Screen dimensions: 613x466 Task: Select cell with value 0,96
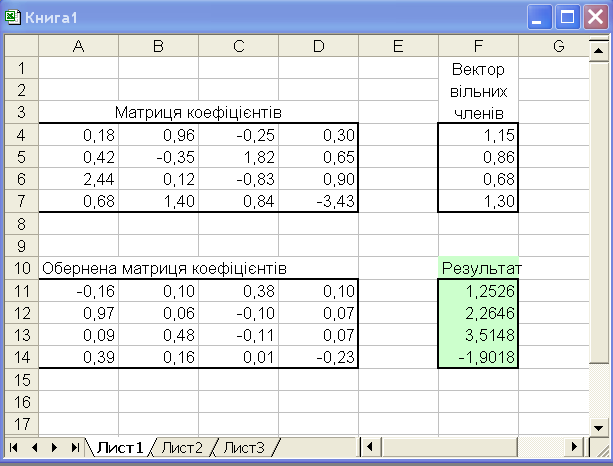click(158, 135)
